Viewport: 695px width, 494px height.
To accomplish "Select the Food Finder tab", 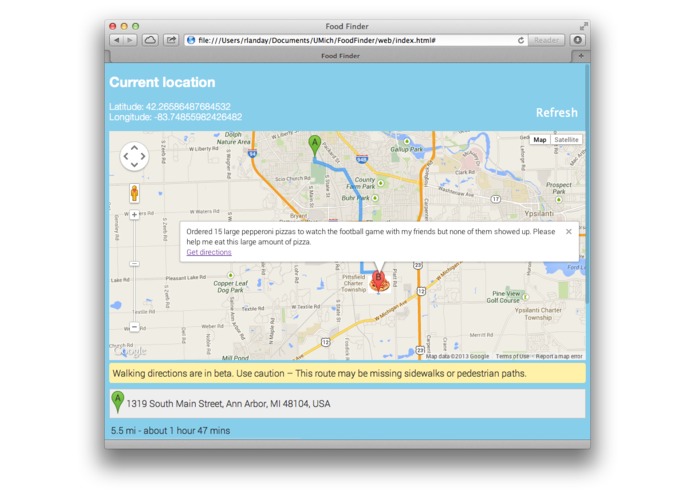I will 340,56.
